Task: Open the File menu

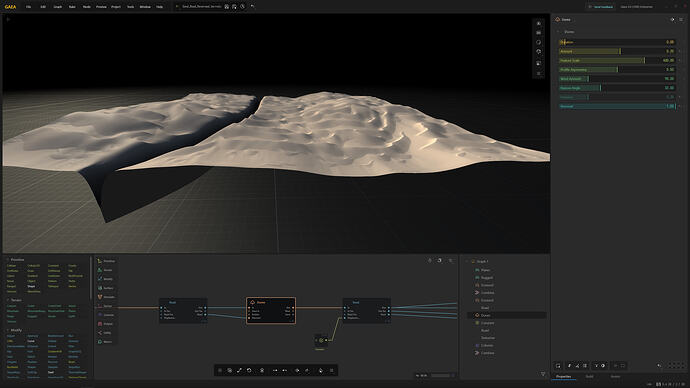Action: pos(28,7)
